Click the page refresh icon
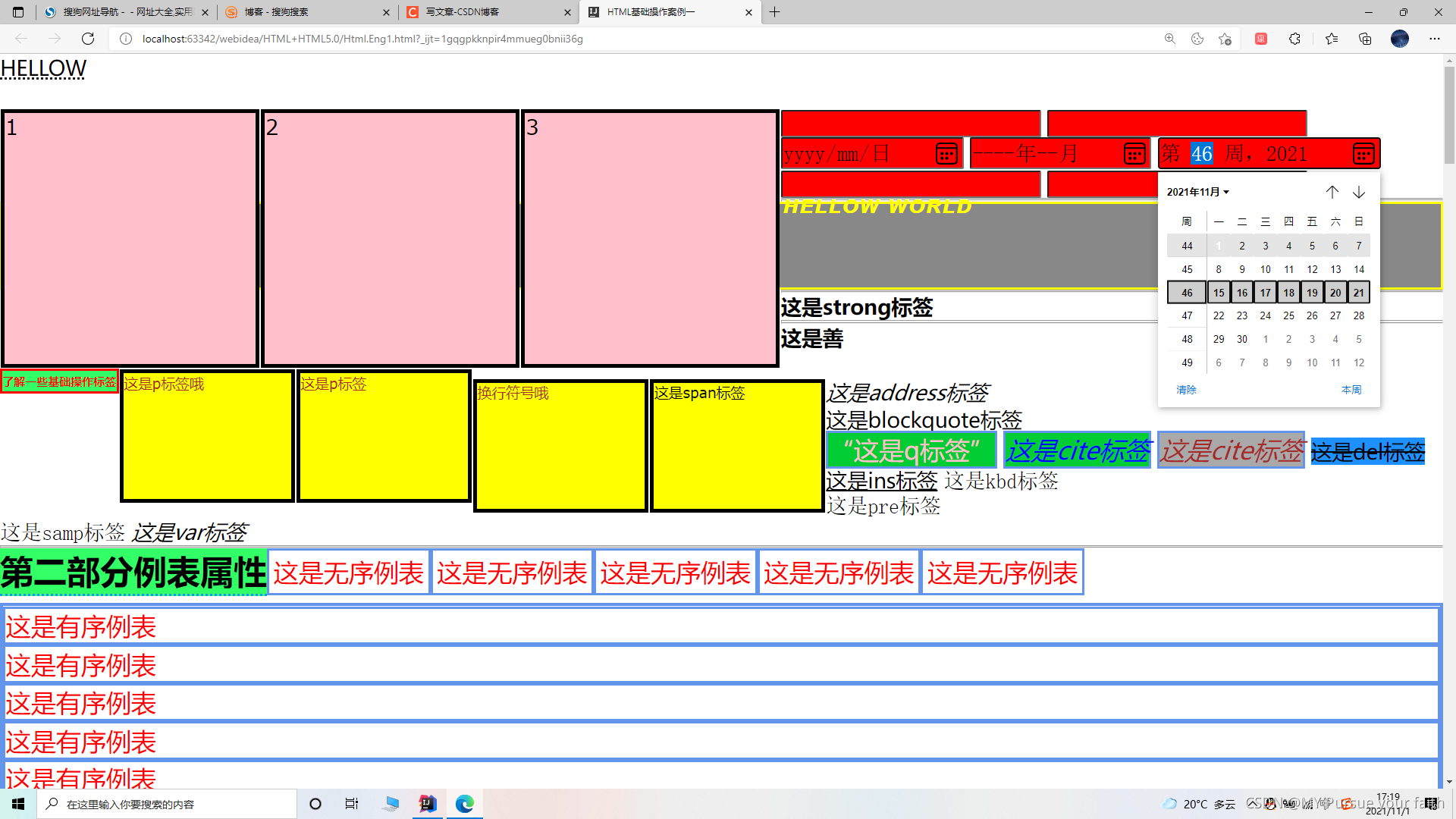The width and height of the screenshot is (1456, 819). coord(88,39)
